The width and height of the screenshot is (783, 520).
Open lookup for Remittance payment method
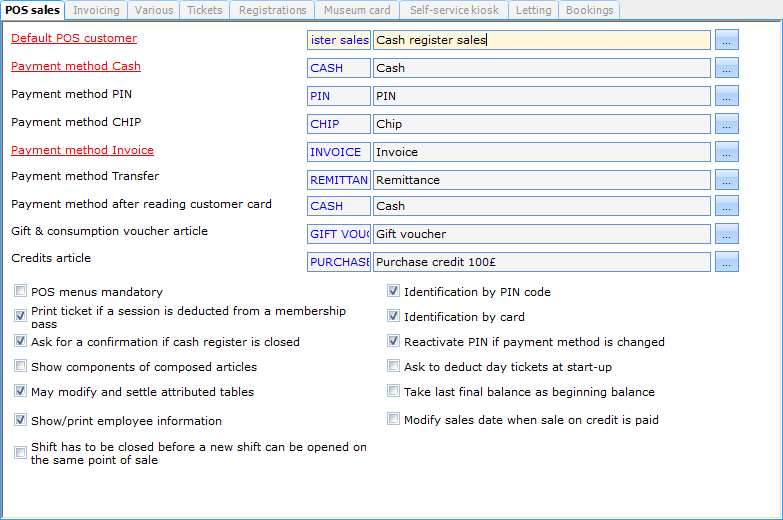727,180
